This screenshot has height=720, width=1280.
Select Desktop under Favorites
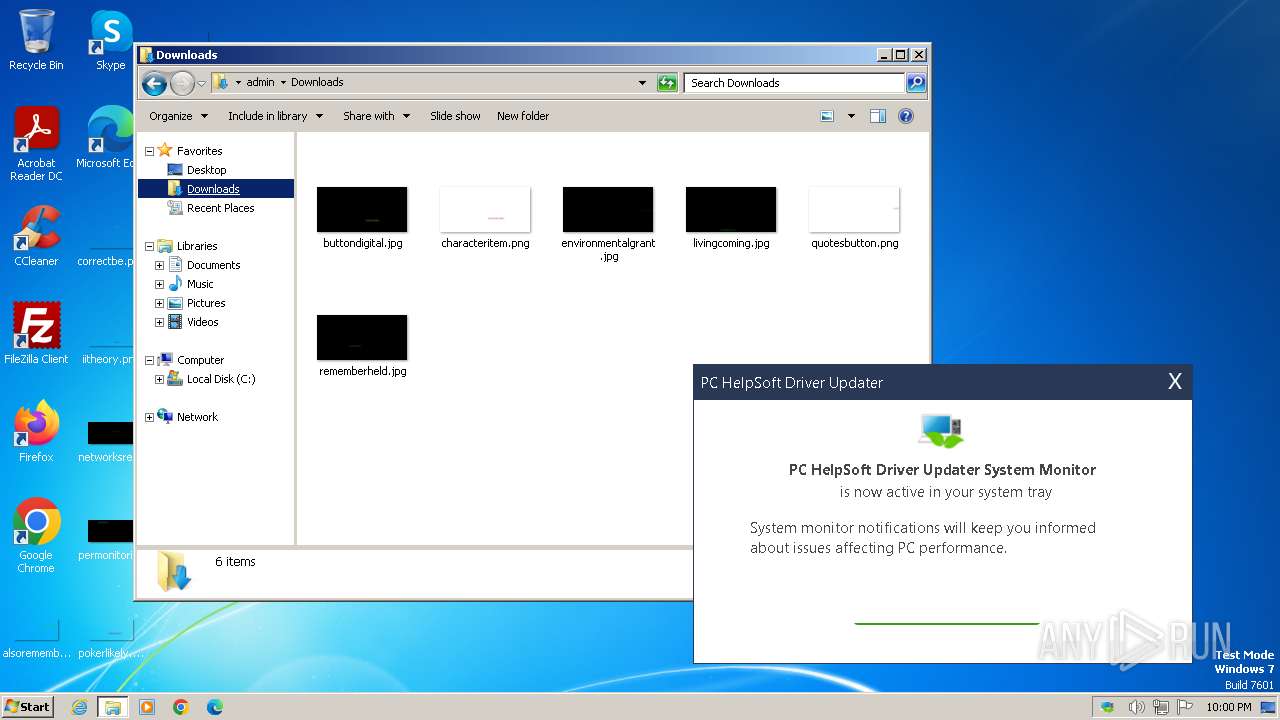pyautogui.click(x=206, y=170)
